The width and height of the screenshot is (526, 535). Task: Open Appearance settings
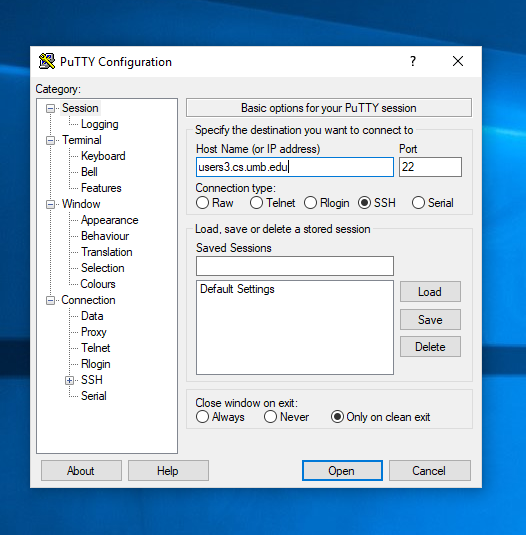109,220
